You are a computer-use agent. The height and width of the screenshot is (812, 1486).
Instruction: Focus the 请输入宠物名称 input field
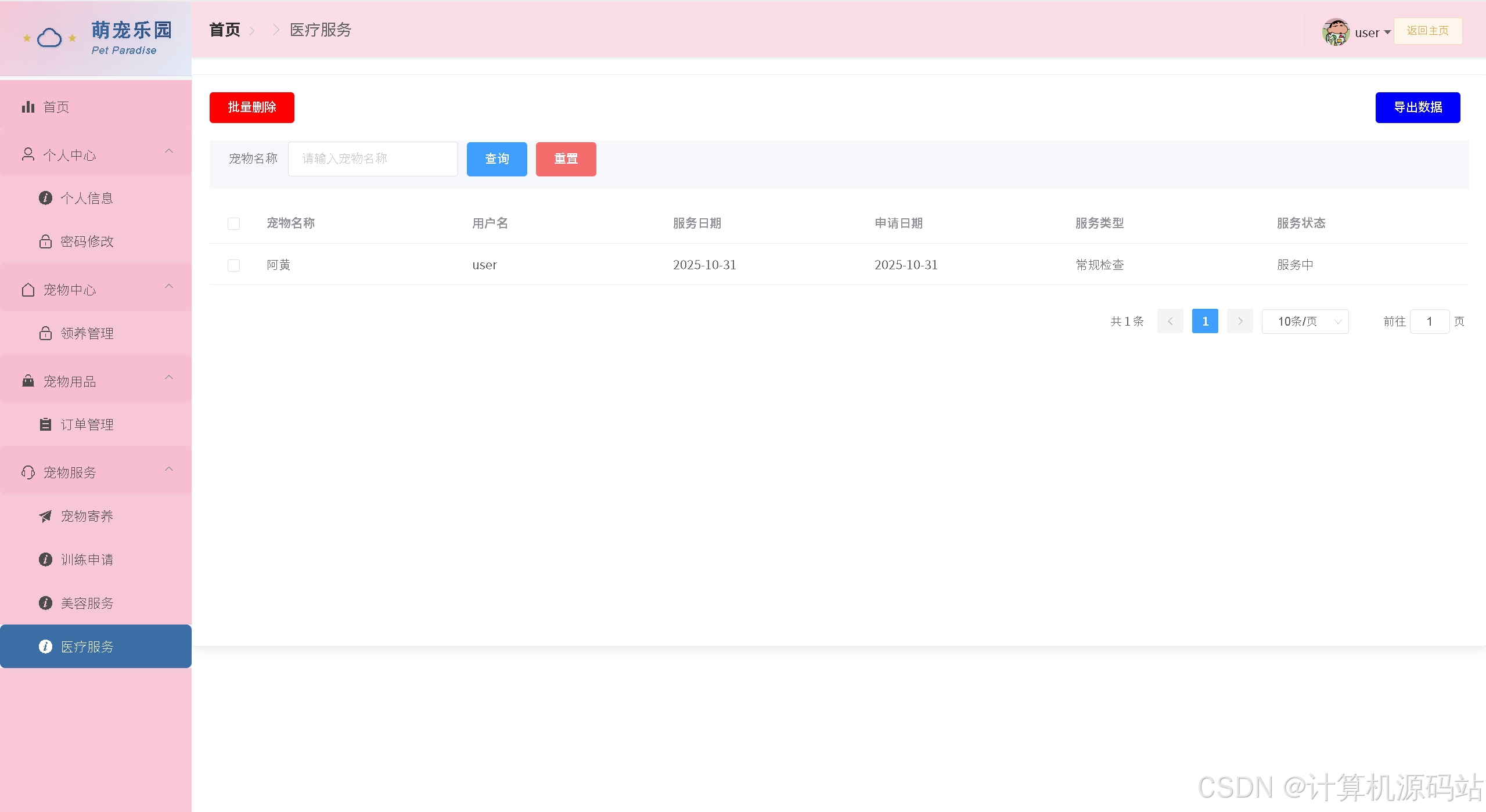tap(373, 159)
